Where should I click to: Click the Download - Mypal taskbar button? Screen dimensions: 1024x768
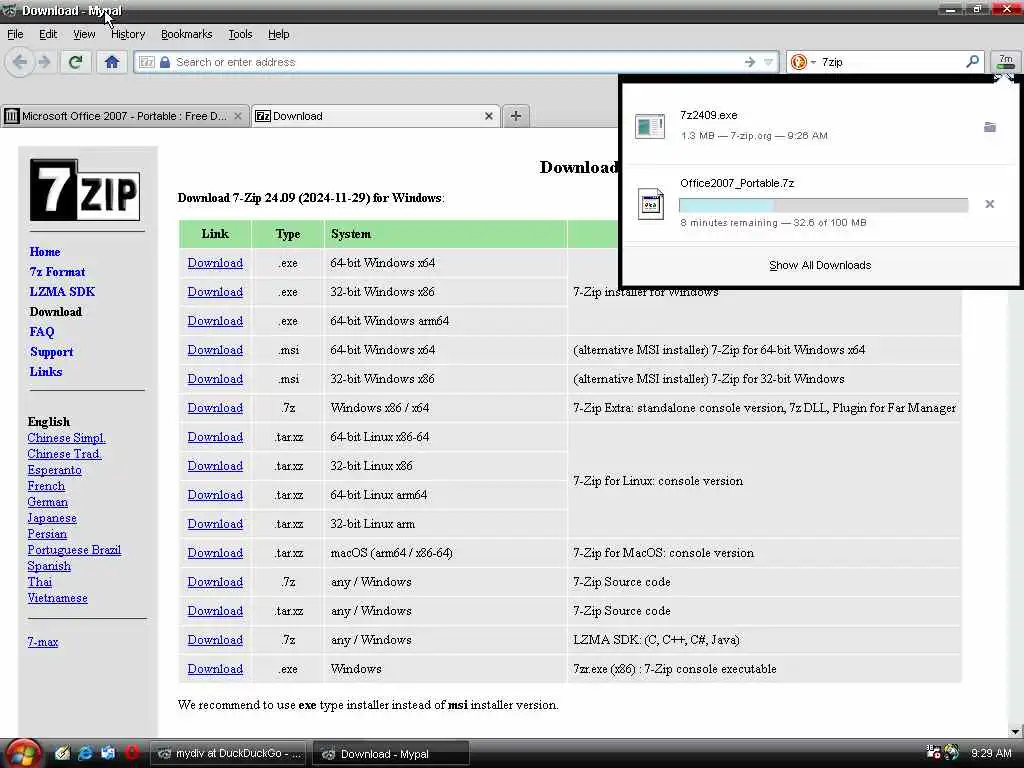(x=391, y=754)
